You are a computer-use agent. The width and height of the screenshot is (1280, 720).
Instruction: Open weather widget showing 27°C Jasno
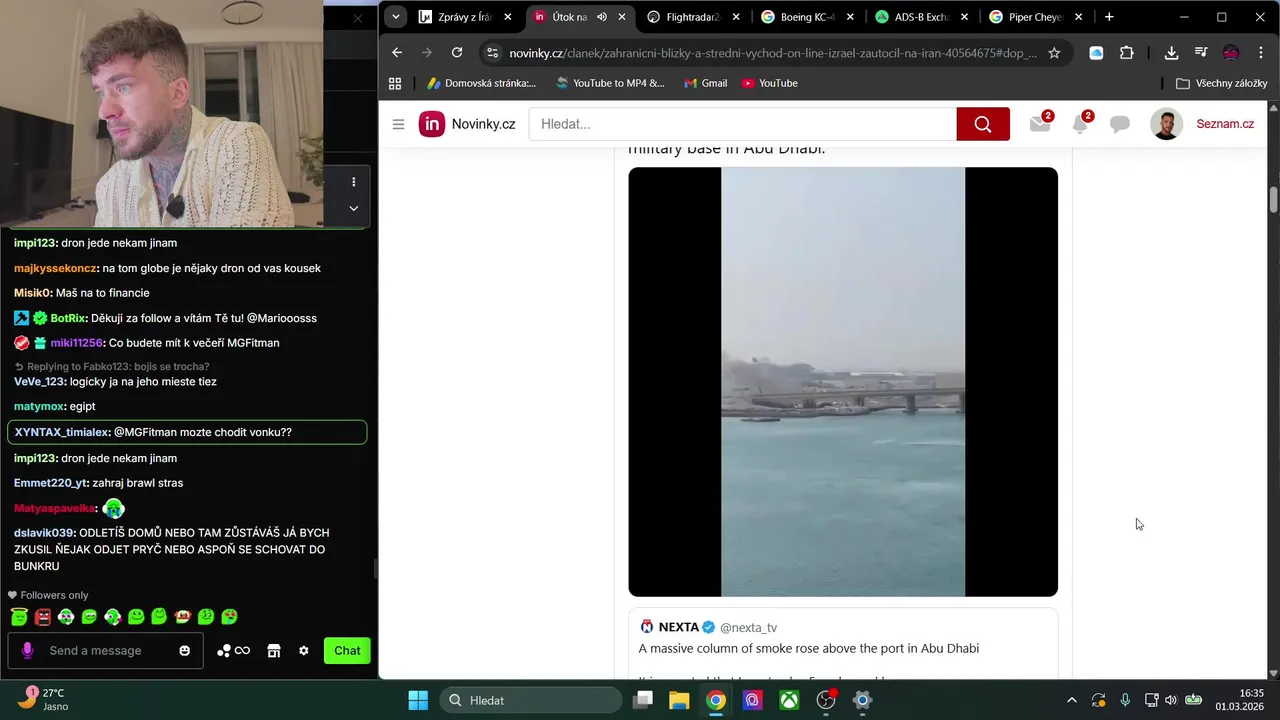(x=44, y=700)
